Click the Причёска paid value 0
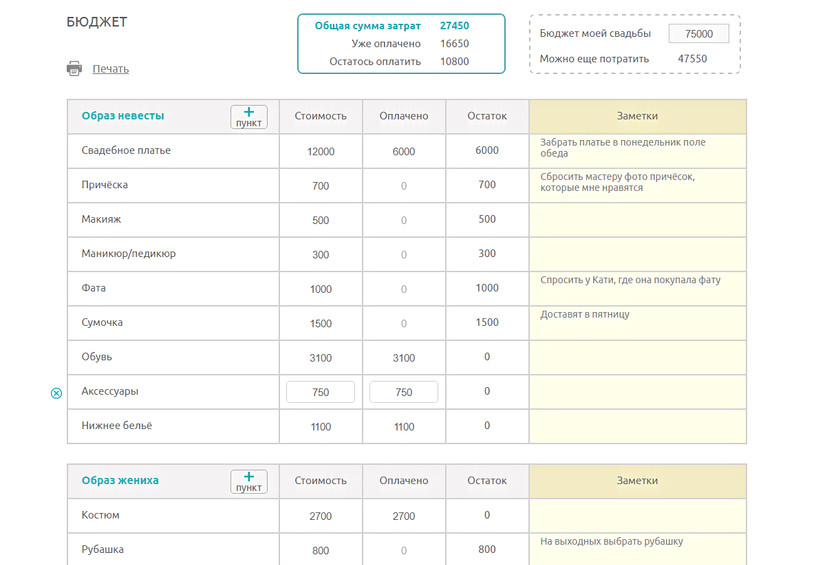The width and height of the screenshot is (816, 565). [x=404, y=186]
